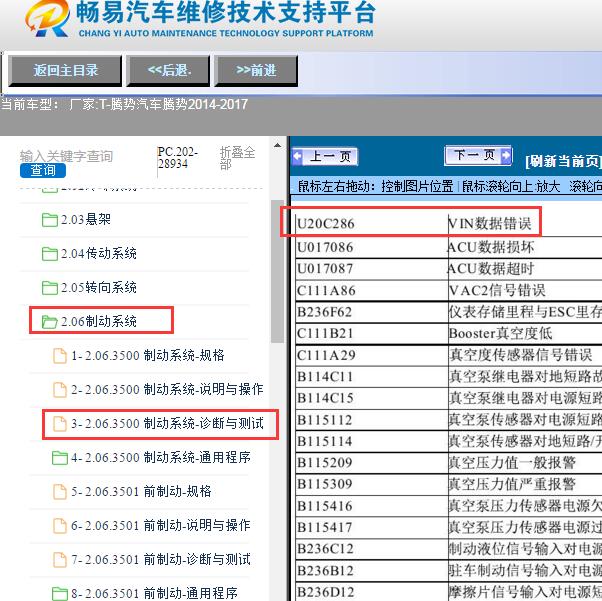Click folder icon beside 2.04传动系统
This screenshot has width=602, height=601.
click(50, 254)
